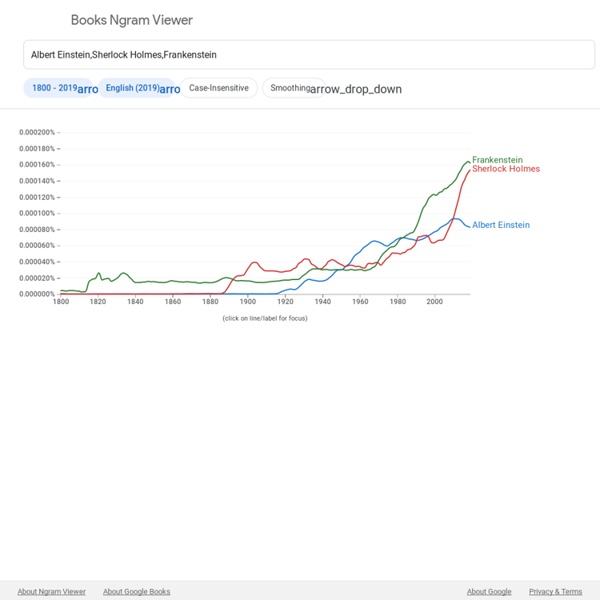600x600 pixels.
Task: Expand the Smoothing dropdown
Action: tap(294, 88)
